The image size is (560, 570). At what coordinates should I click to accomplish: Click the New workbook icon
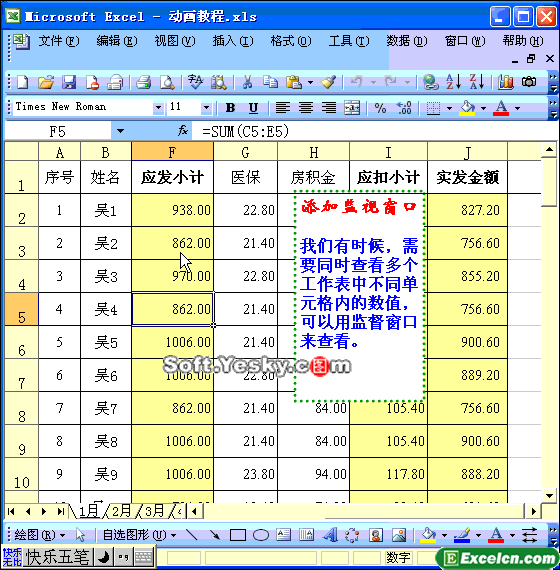point(23,82)
